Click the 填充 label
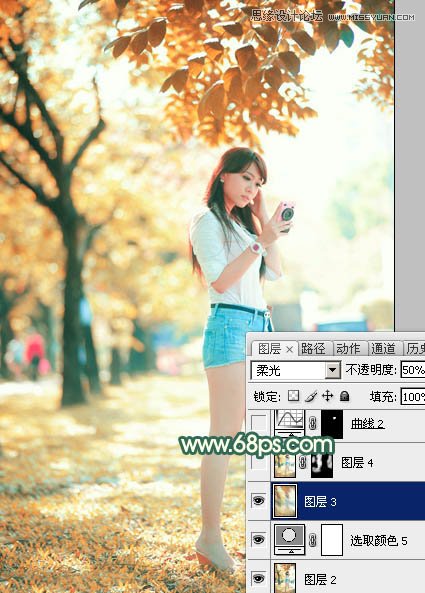The width and height of the screenshot is (425, 593). [383, 396]
